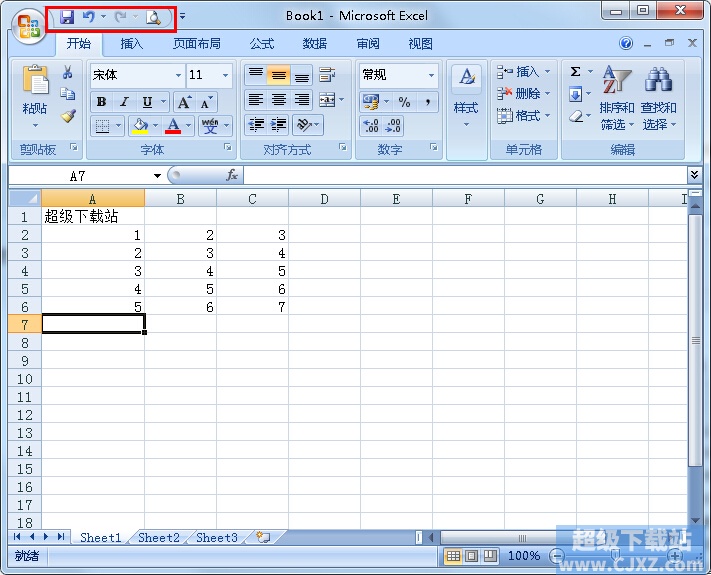Enable wrap text in the cell
This screenshot has height=575, width=711.
coord(326,75)
